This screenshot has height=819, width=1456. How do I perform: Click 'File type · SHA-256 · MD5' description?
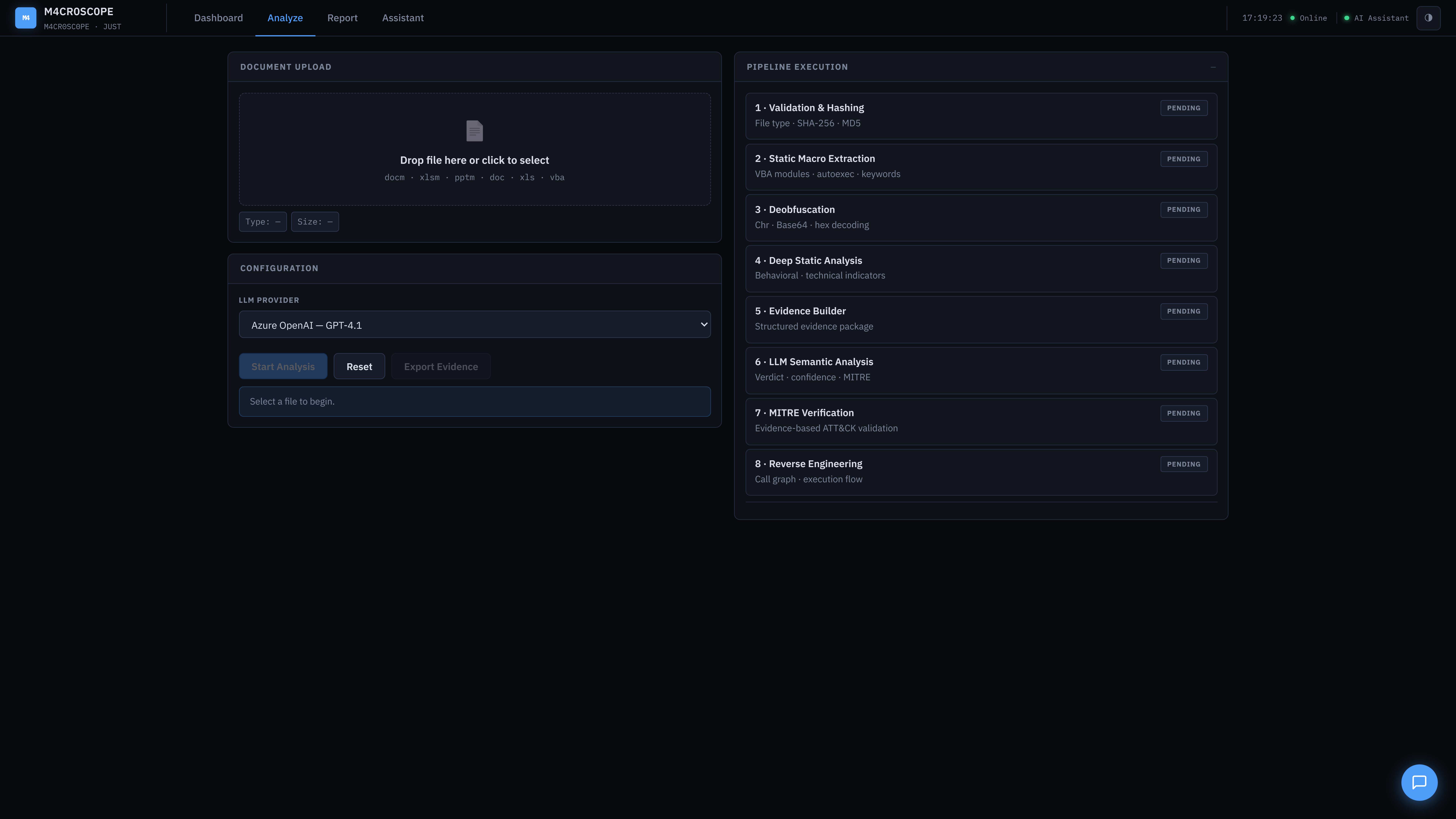808,123
